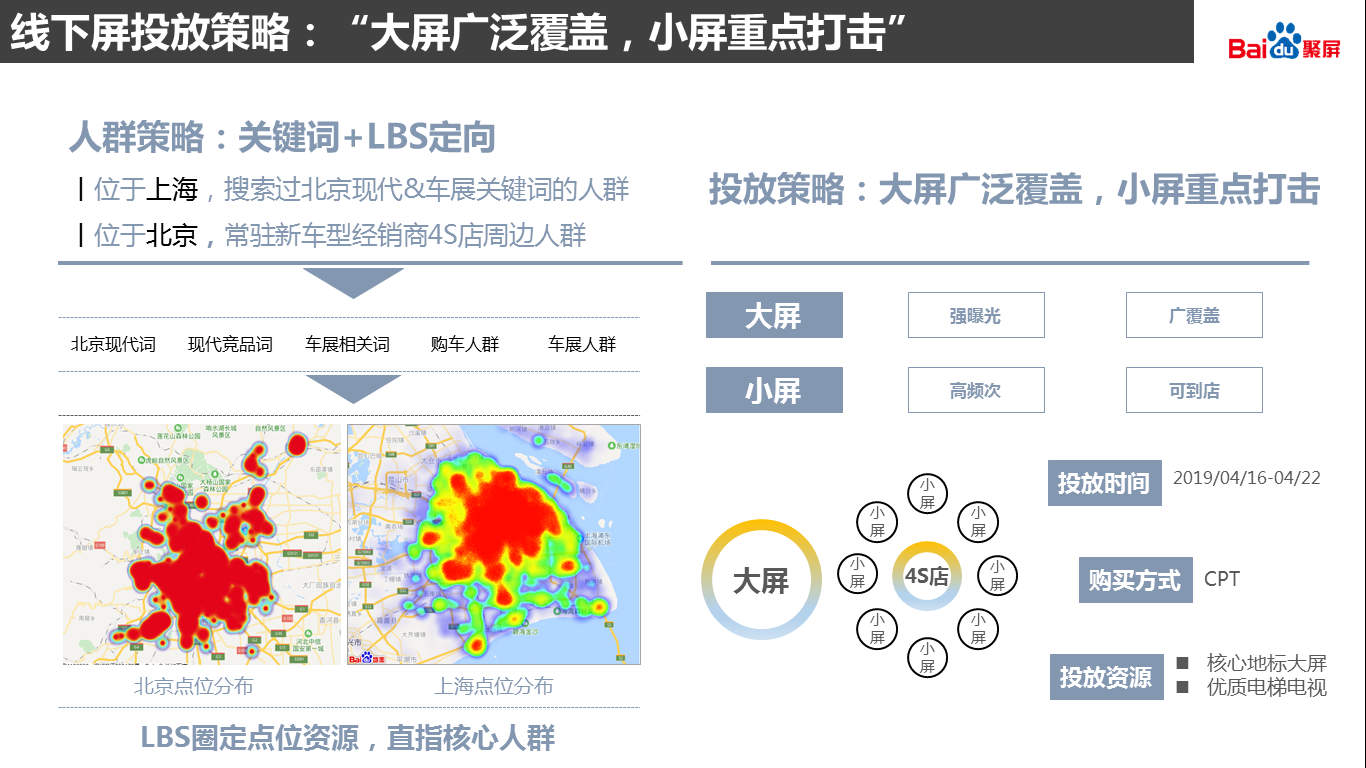This screenshot has width=1366, height=768.
Task: Click the 投放时间 label block
Action: click(x=1104, y=483)
